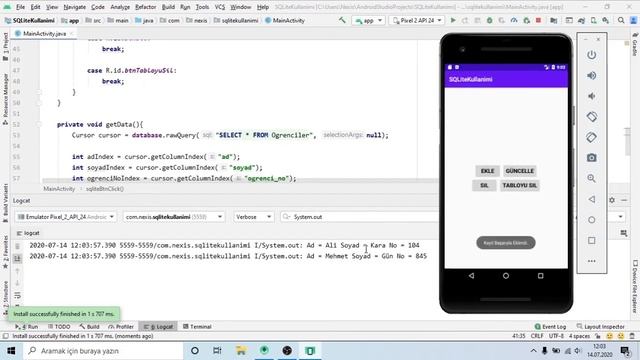Open Build menu
This screenshot has width=640, height=360.
click(168, 7)
